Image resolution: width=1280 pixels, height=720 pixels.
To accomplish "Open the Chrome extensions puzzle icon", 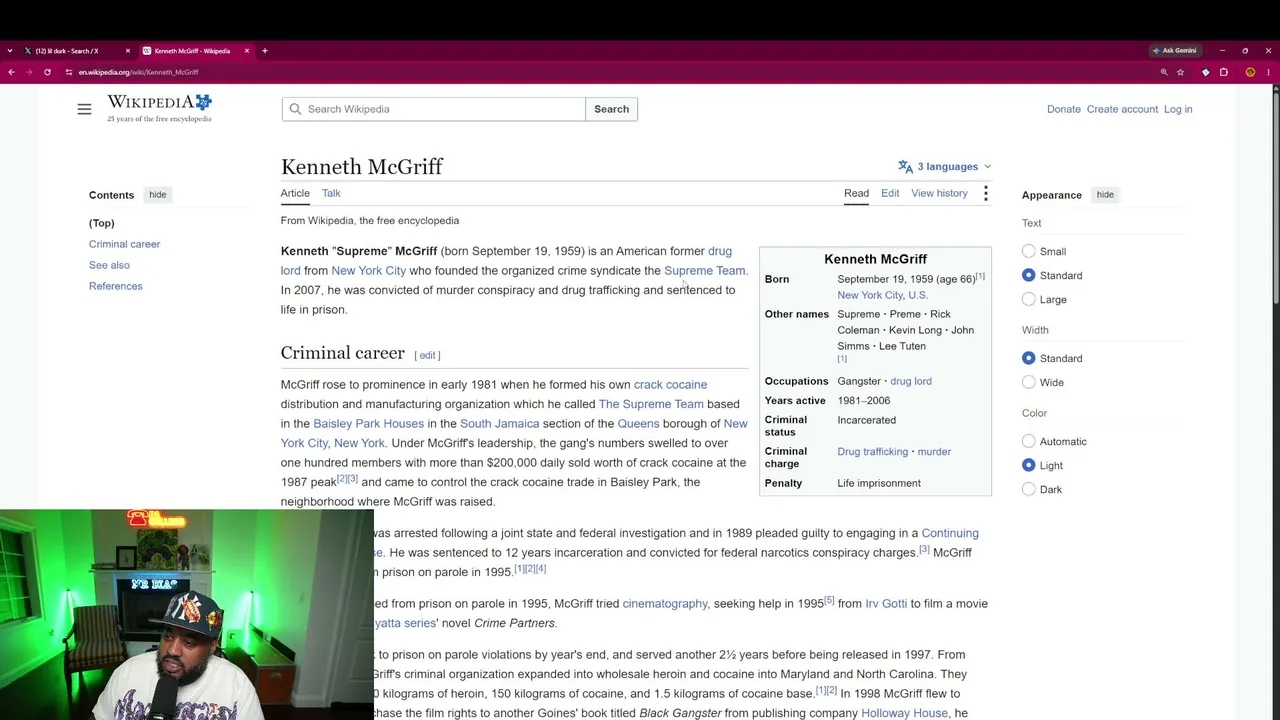I will point(1223,72).
